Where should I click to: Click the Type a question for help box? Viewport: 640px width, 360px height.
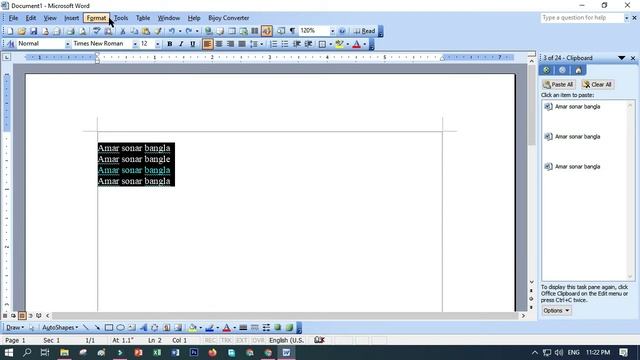[x=582, y=18]
